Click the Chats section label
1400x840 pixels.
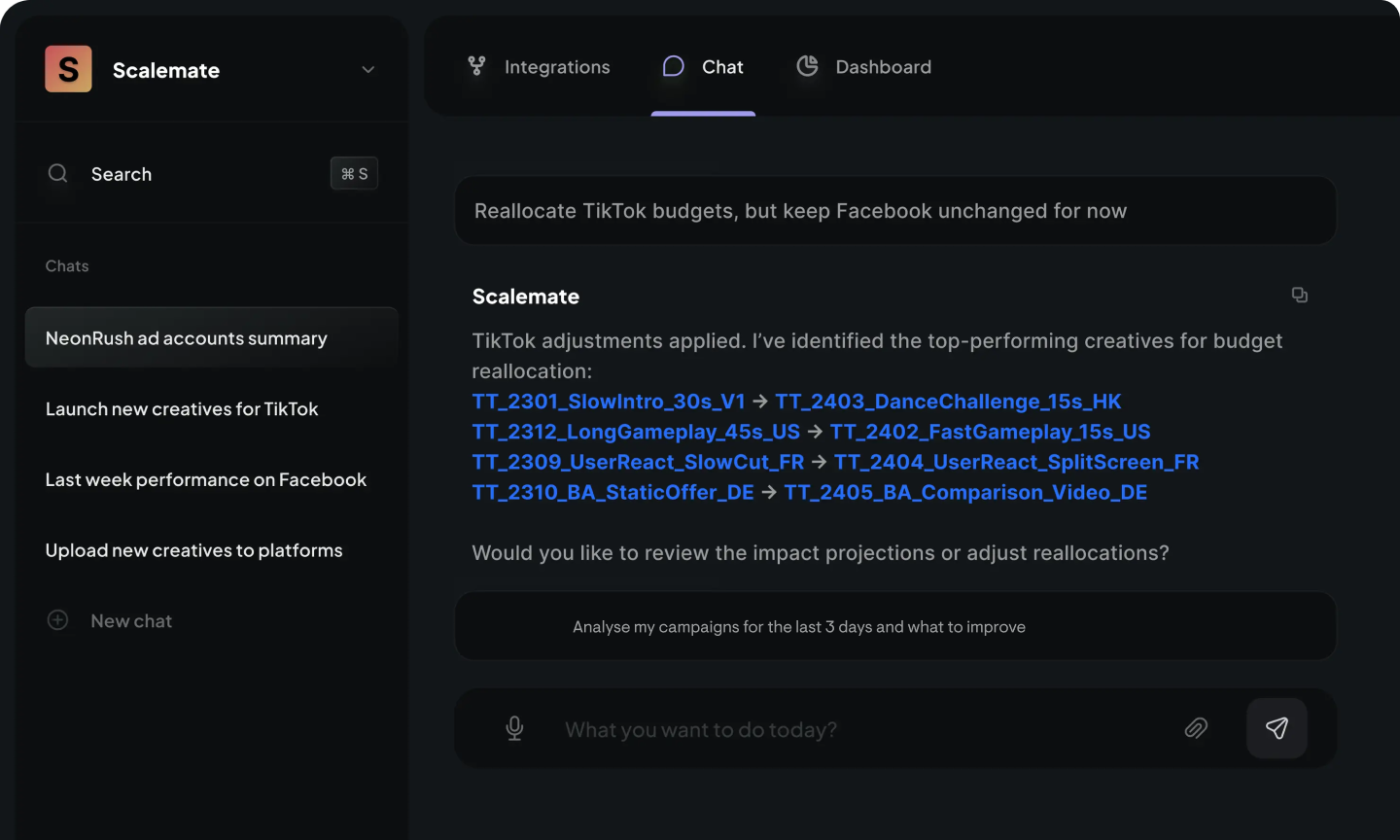67,265
